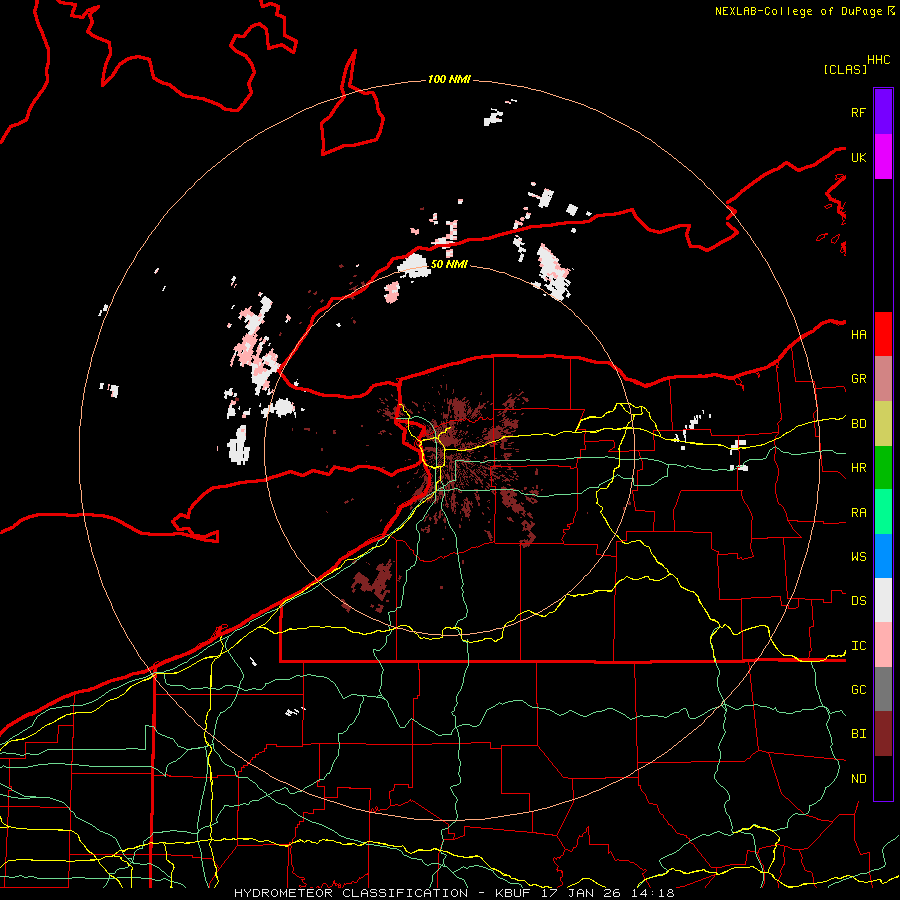Viewport: 900px width, 900px height.
Task: Click the ND legend label
Action: click(859, 779)
